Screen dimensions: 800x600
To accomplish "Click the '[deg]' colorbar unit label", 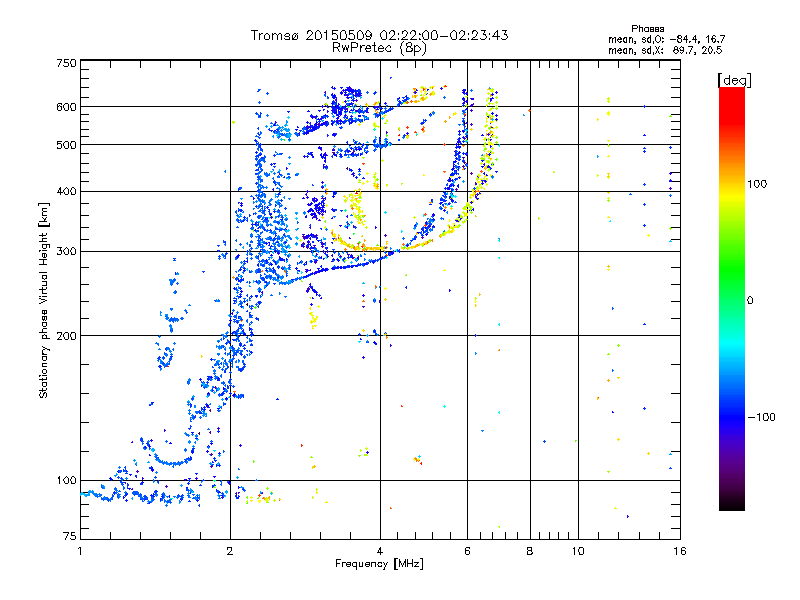I will click(x=734, y=80).
